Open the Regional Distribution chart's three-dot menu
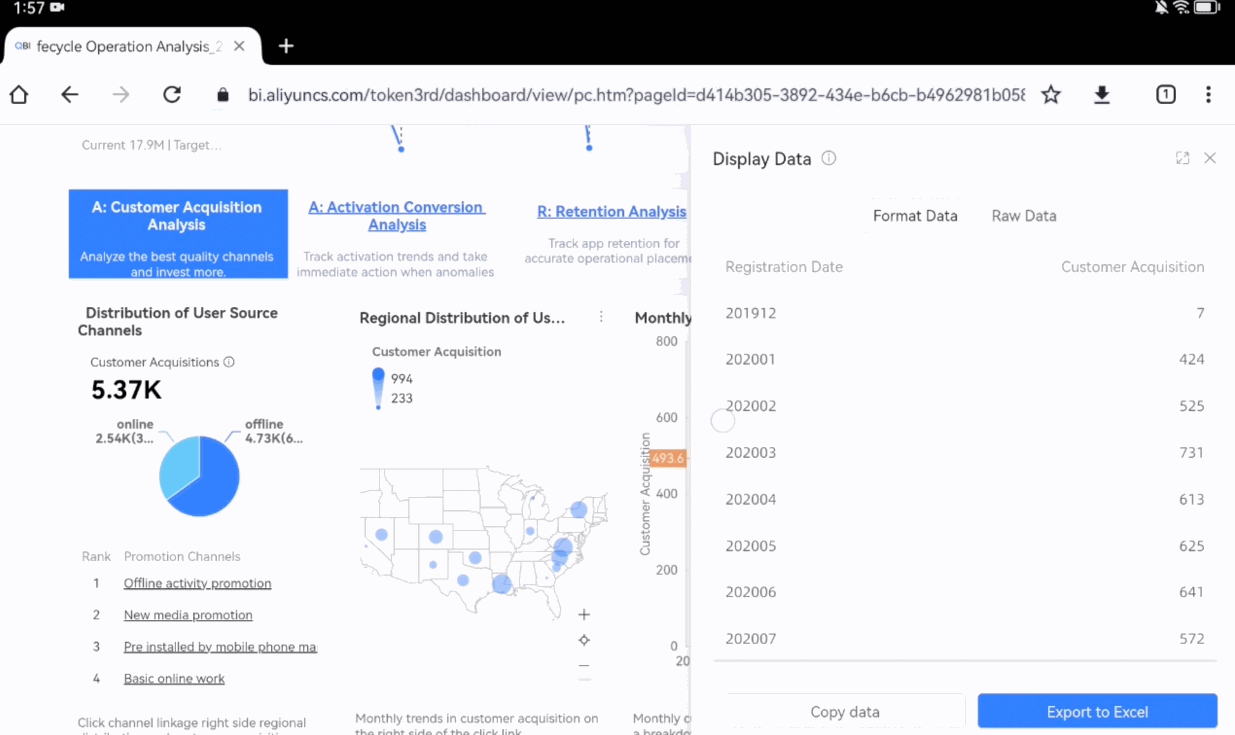This screenshot has height=735, width=1235. tap(601, 317)
